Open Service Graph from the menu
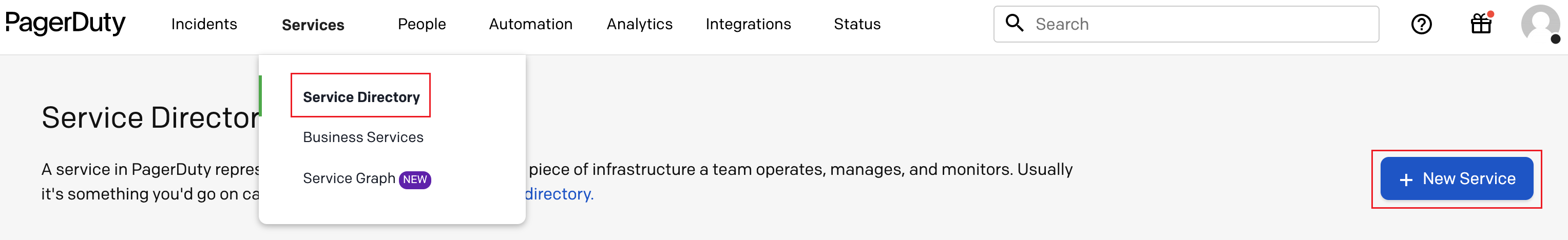 [349, 178]
